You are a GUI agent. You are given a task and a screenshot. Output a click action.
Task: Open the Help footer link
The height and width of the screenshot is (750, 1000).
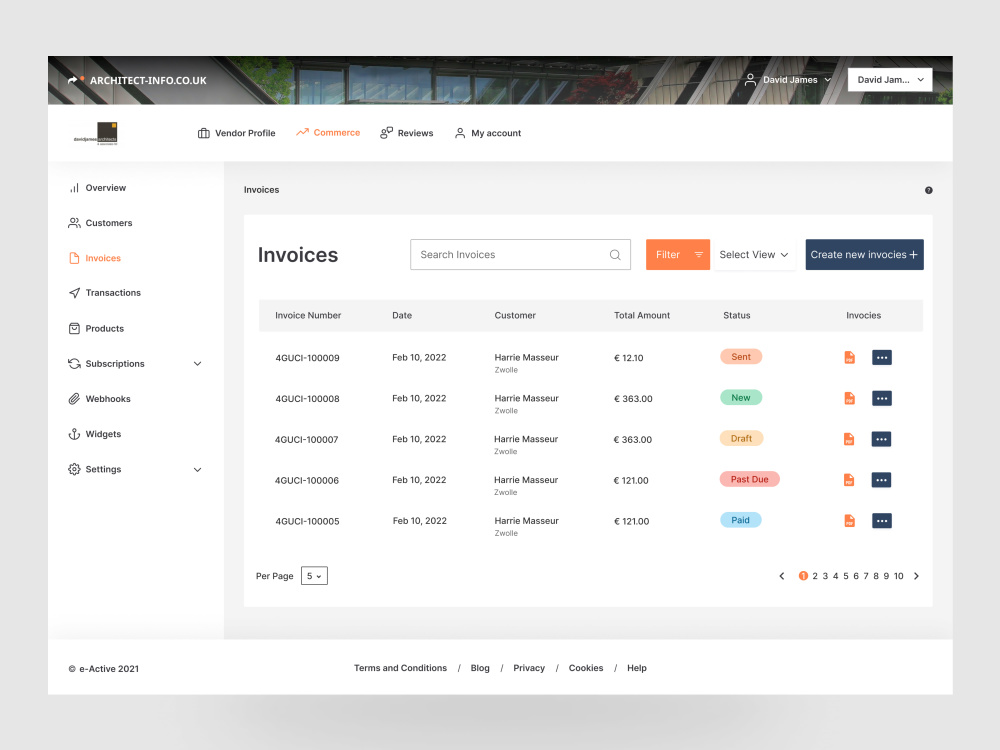coord(636,668)
